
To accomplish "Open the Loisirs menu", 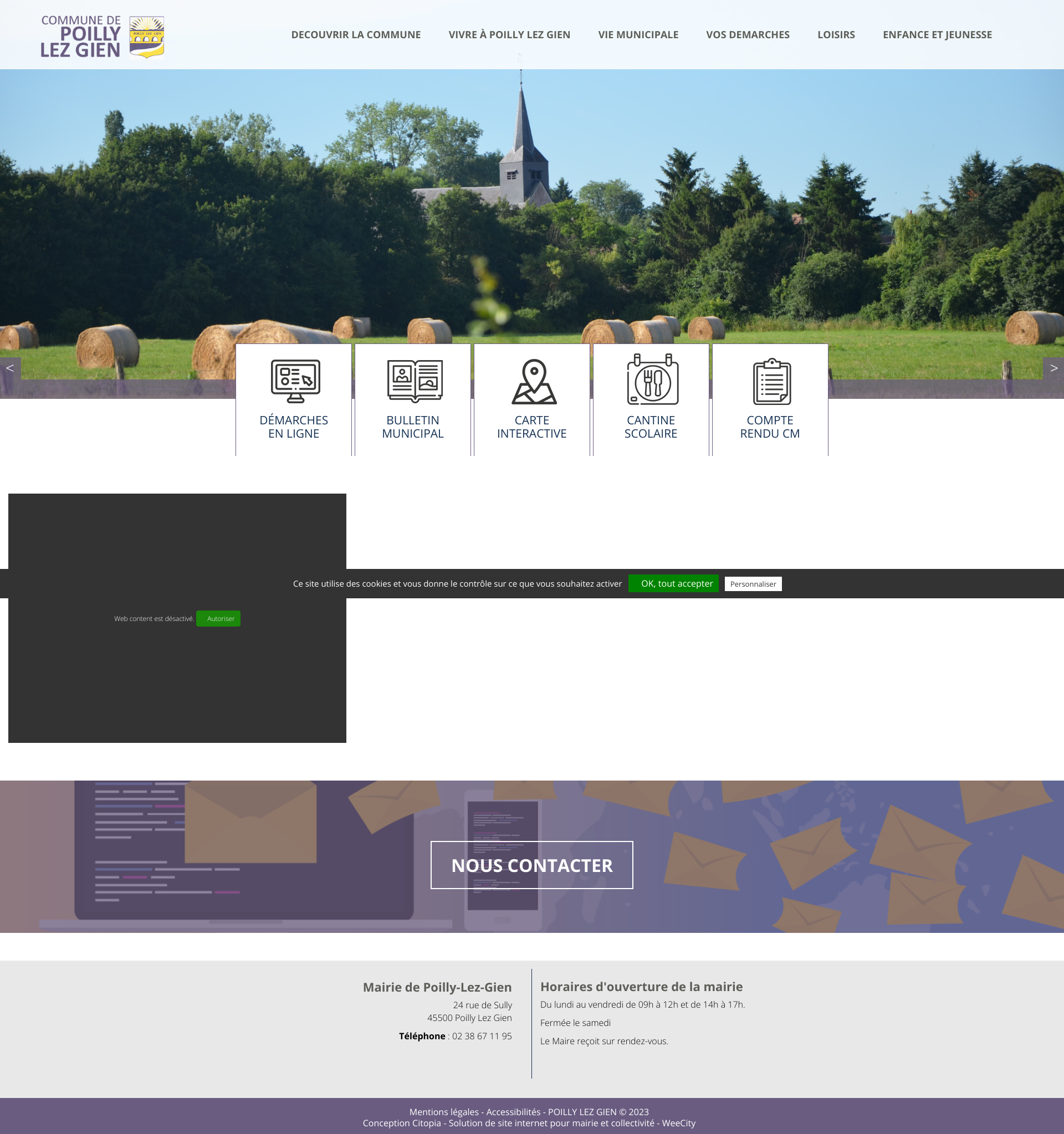I will click(x=836, y=35).
